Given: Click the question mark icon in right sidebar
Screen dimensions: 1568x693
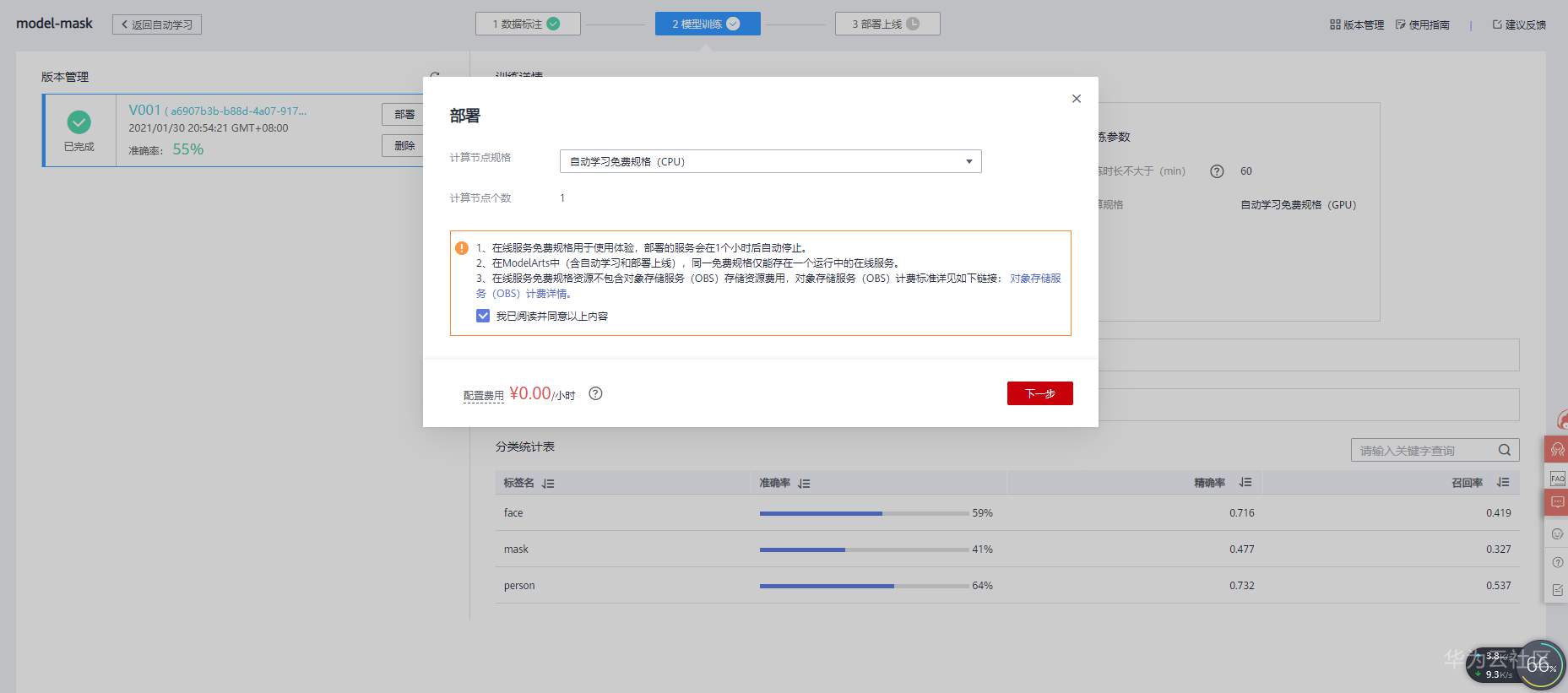Looking at the screenshot, I should point(1557,562).
